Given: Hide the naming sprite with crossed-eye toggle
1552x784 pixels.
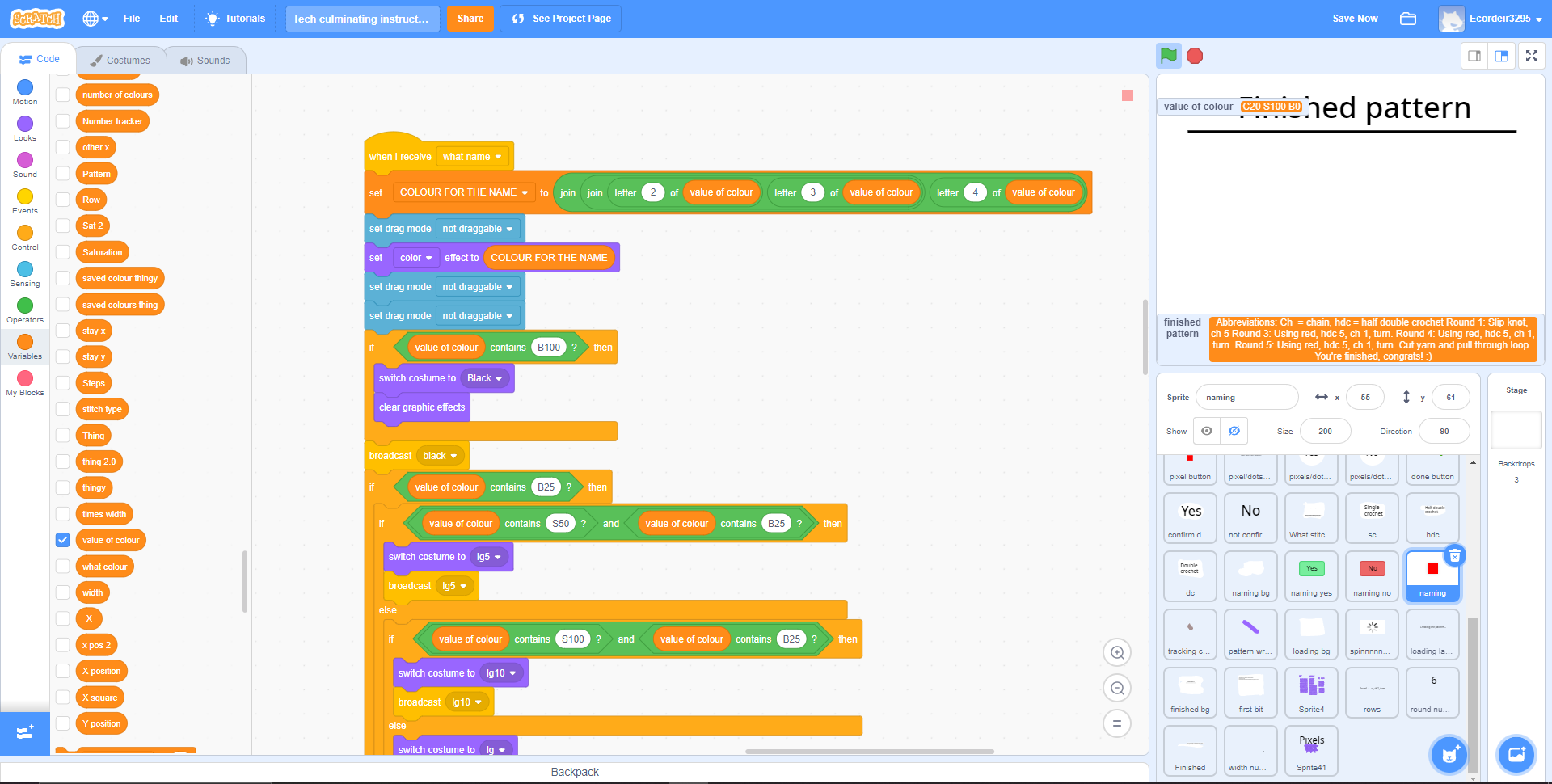Looking at the screenshot, I should pos(1234,431).
